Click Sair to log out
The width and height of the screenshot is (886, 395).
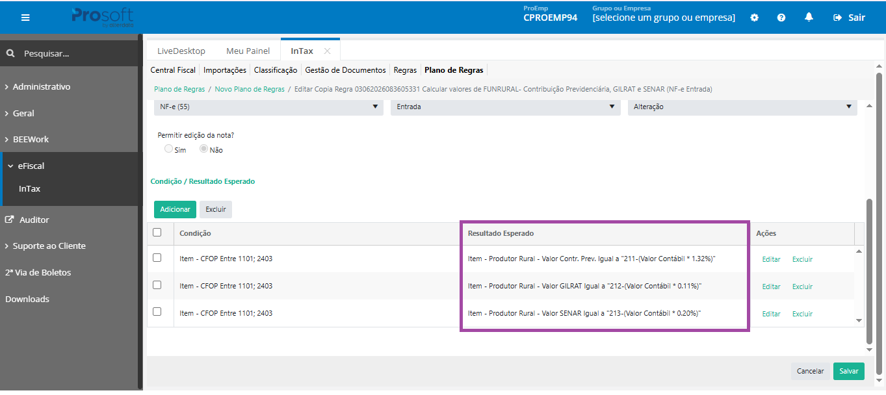pyautogui.click(x=849, y=18)
